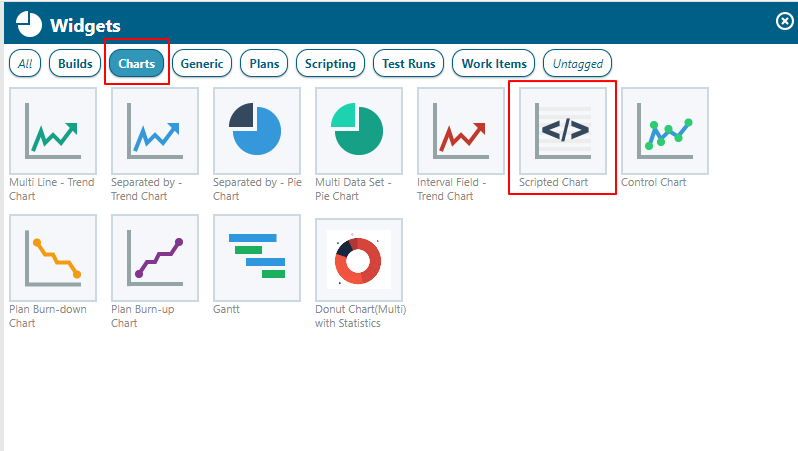This screenshot has height=451, width=798.
Task: Filter by the Plans category
Action: coord(264,64)
